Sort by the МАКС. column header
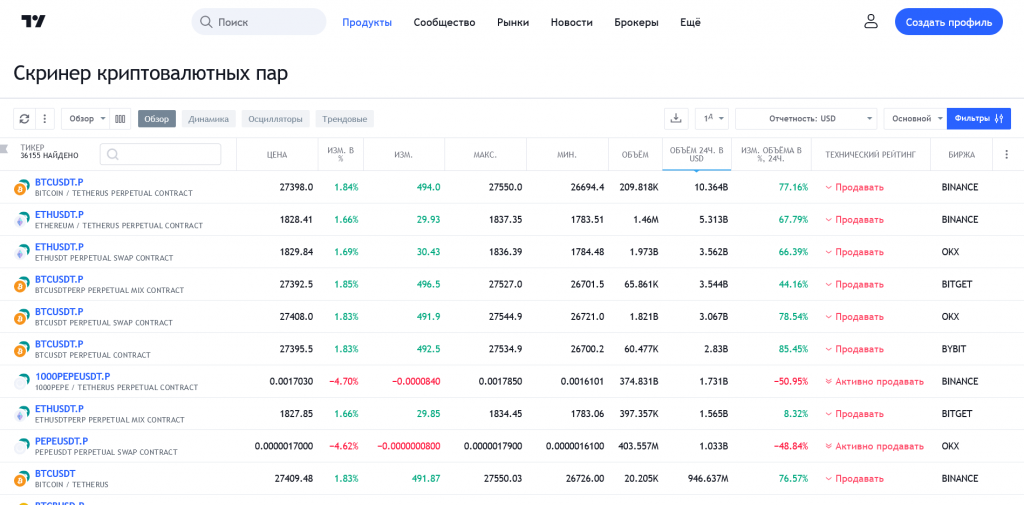 point(485,155)
